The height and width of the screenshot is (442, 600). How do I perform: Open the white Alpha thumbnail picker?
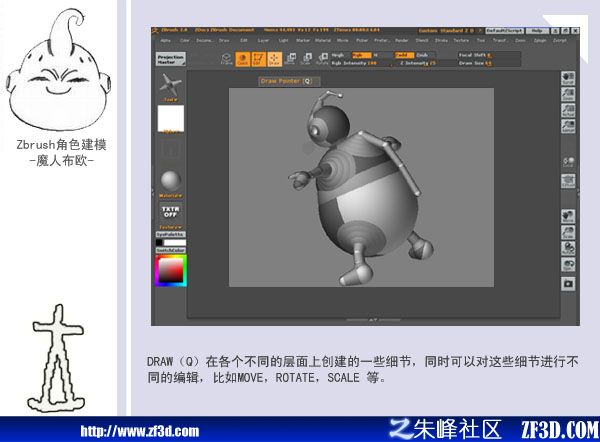click(x=171, y=119)
